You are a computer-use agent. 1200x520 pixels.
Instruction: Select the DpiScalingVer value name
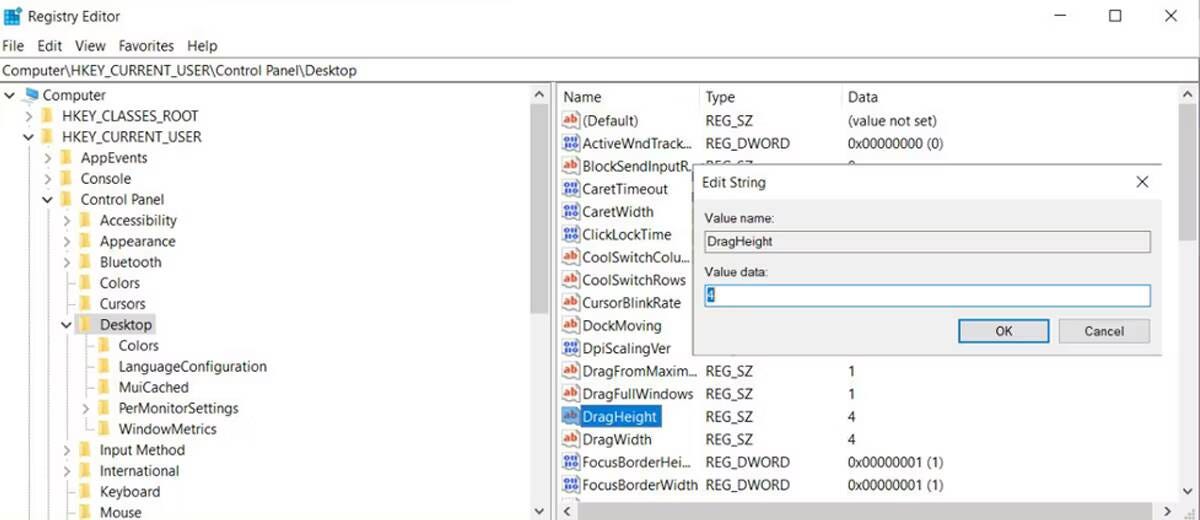click(x=626, y=348)
